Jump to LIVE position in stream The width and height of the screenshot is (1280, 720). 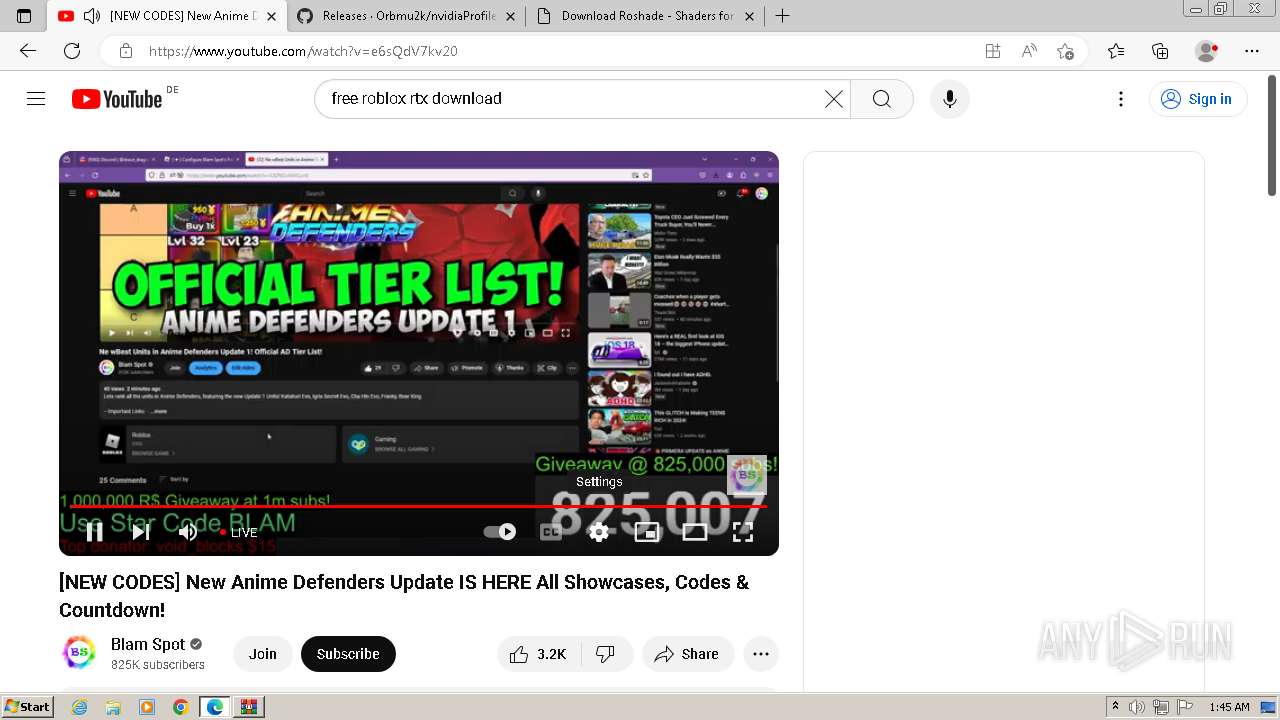click(239, 533)
